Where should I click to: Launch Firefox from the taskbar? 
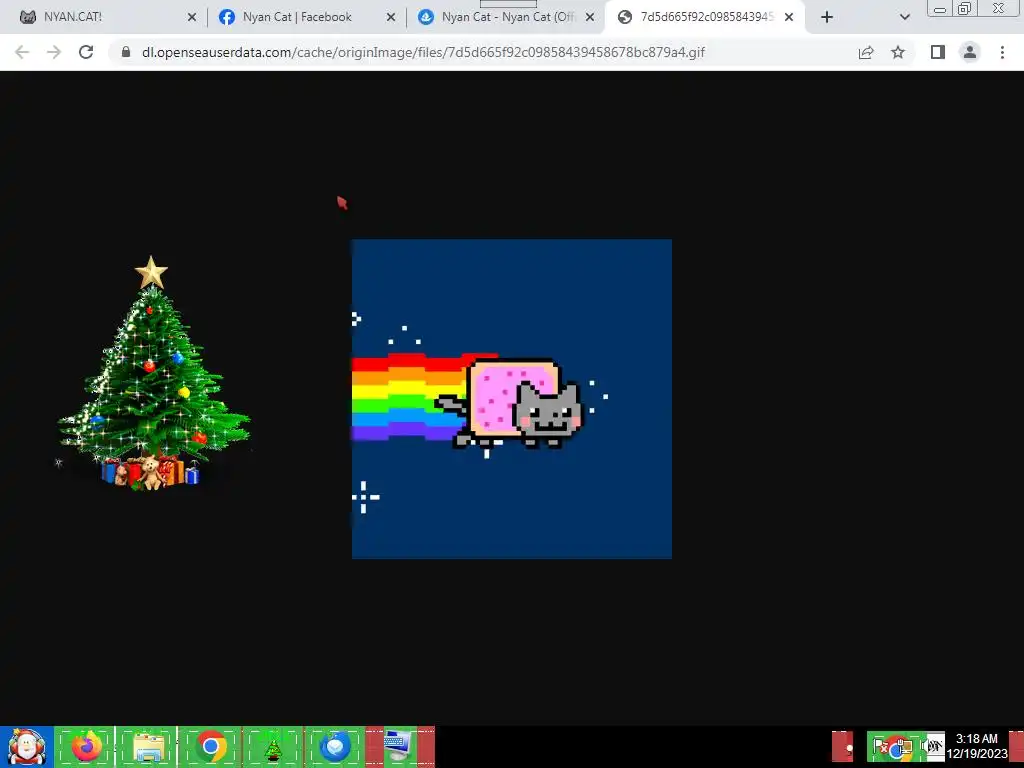[86, 747]
